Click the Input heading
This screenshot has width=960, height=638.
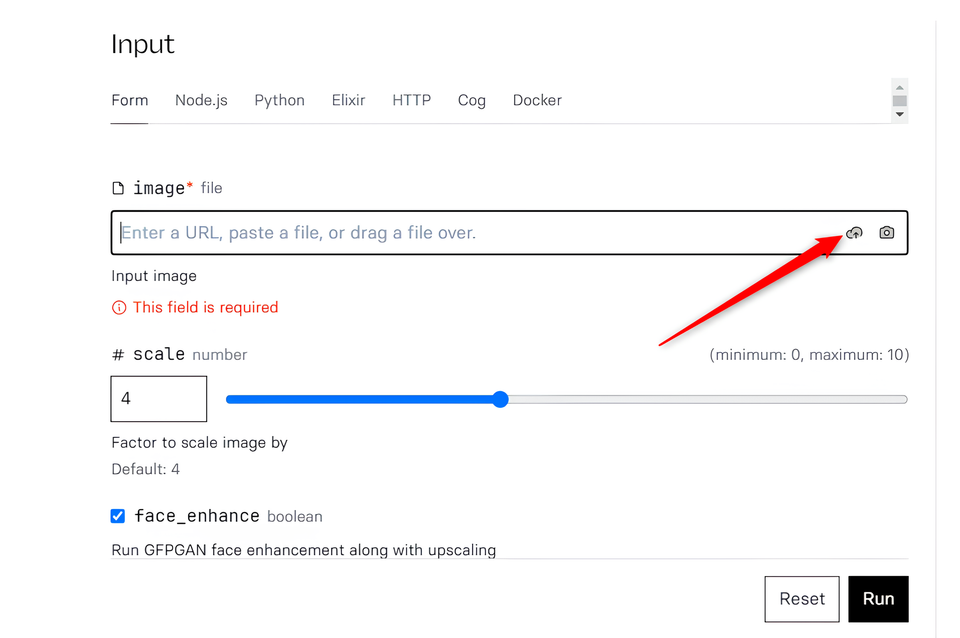tap(143, 45)
